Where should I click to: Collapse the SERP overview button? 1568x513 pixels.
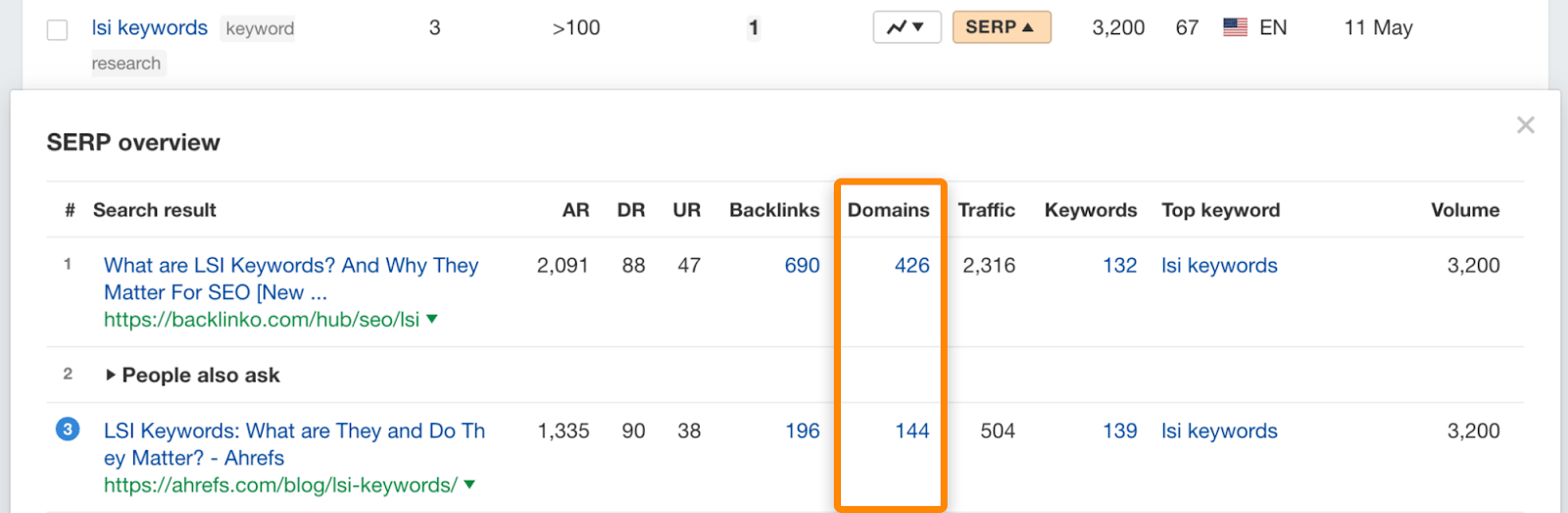(1001, 27)
